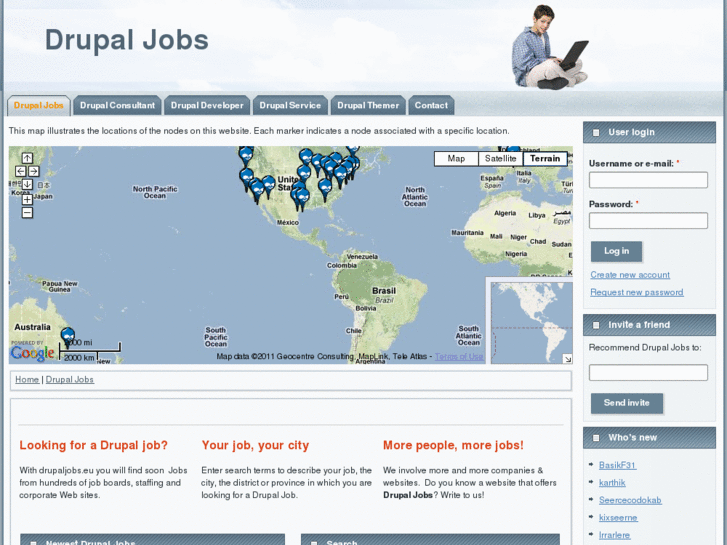Click the Who's new block icon
Viewport: 727px width, 545px height.
coord(596,438)
